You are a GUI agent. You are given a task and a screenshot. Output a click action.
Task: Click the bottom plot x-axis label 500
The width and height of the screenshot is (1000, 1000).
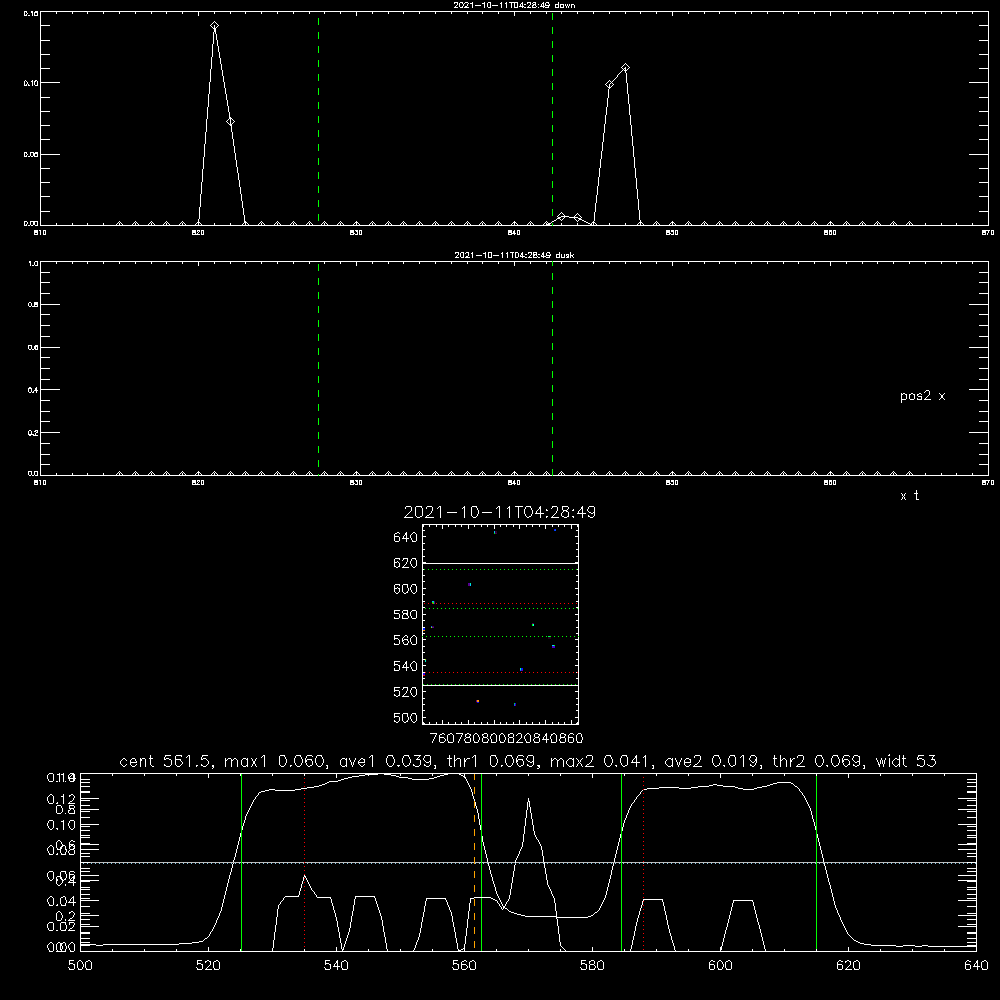(80, 965)
